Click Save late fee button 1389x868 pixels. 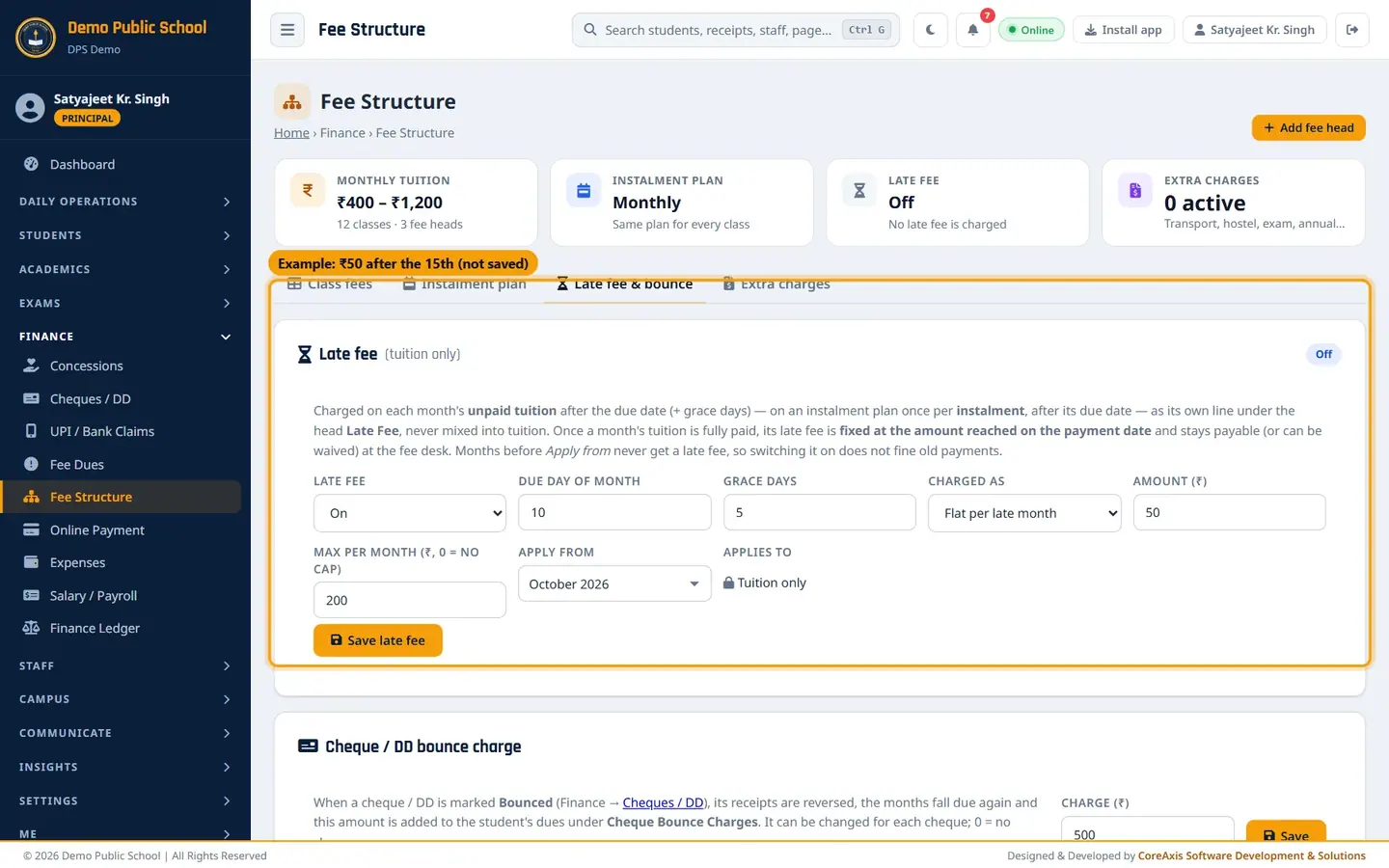[x=378, y=640]
